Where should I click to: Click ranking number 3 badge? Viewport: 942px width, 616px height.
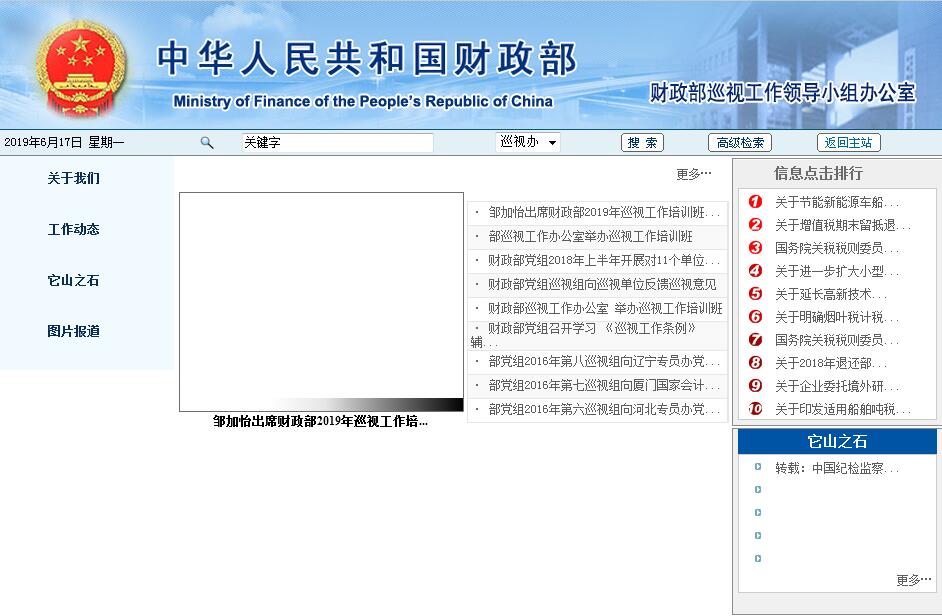[755, 248]
